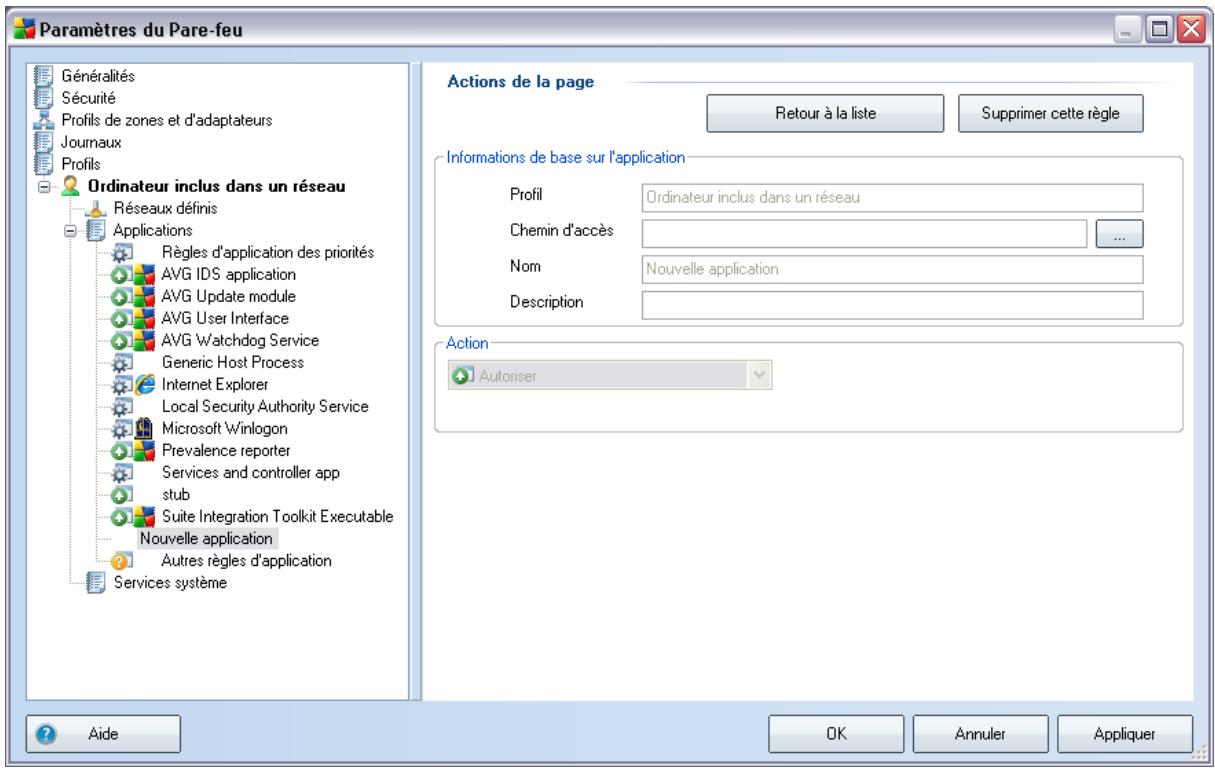Viewport: 1215px width, 768px height.
Task: Click the Généralités page icon
Action: coord(42,75)
